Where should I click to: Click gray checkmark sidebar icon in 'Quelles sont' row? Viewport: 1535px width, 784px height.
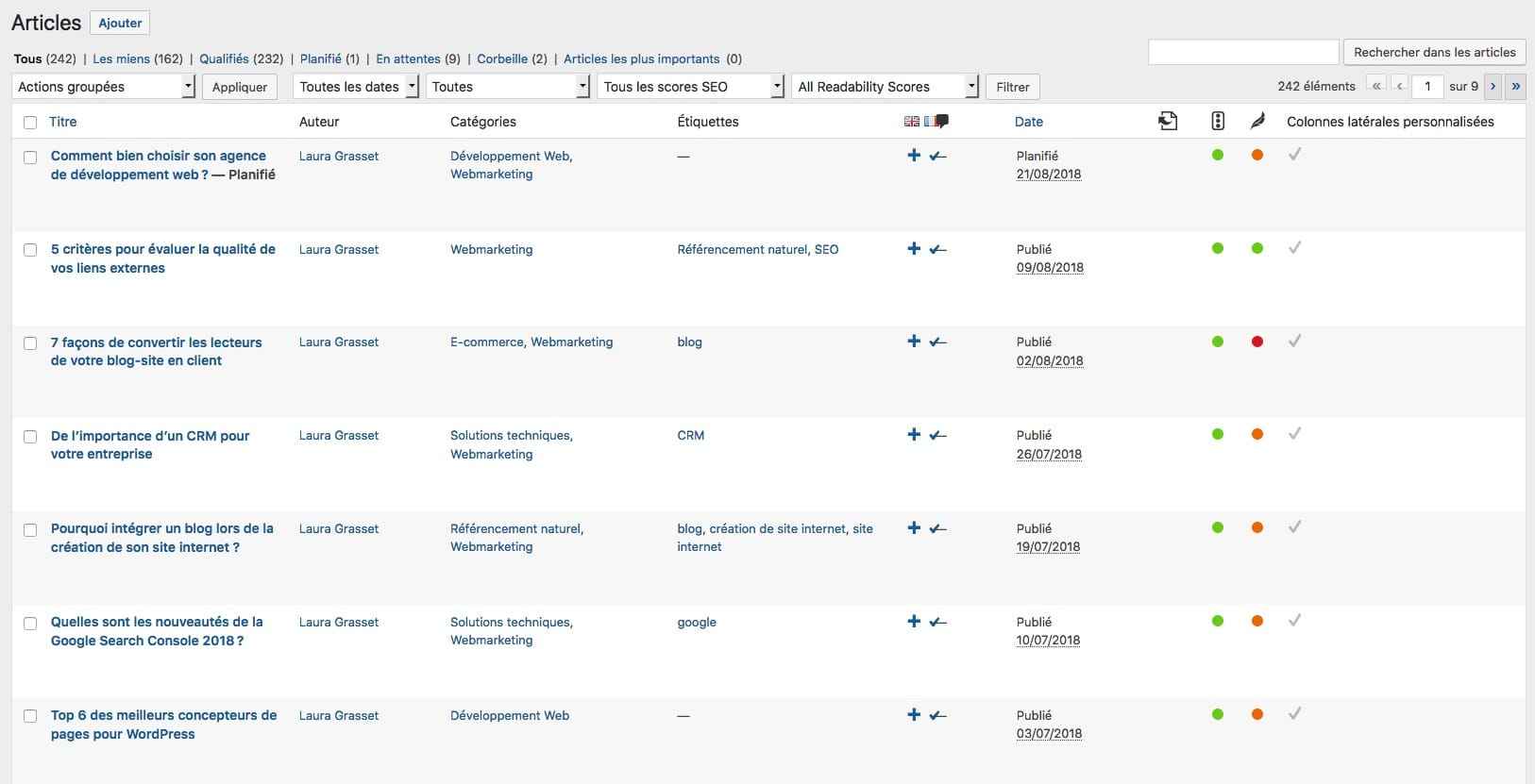click(x=1295, y=620)
